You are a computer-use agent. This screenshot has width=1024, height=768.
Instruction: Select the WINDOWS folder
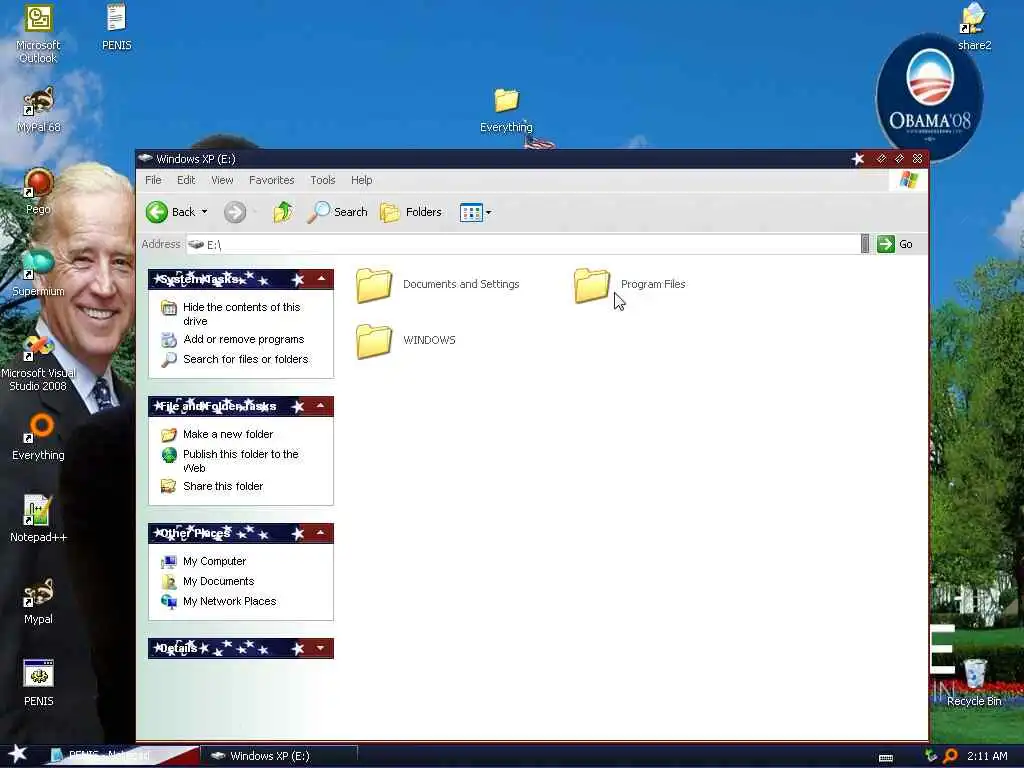click(406, 340)
